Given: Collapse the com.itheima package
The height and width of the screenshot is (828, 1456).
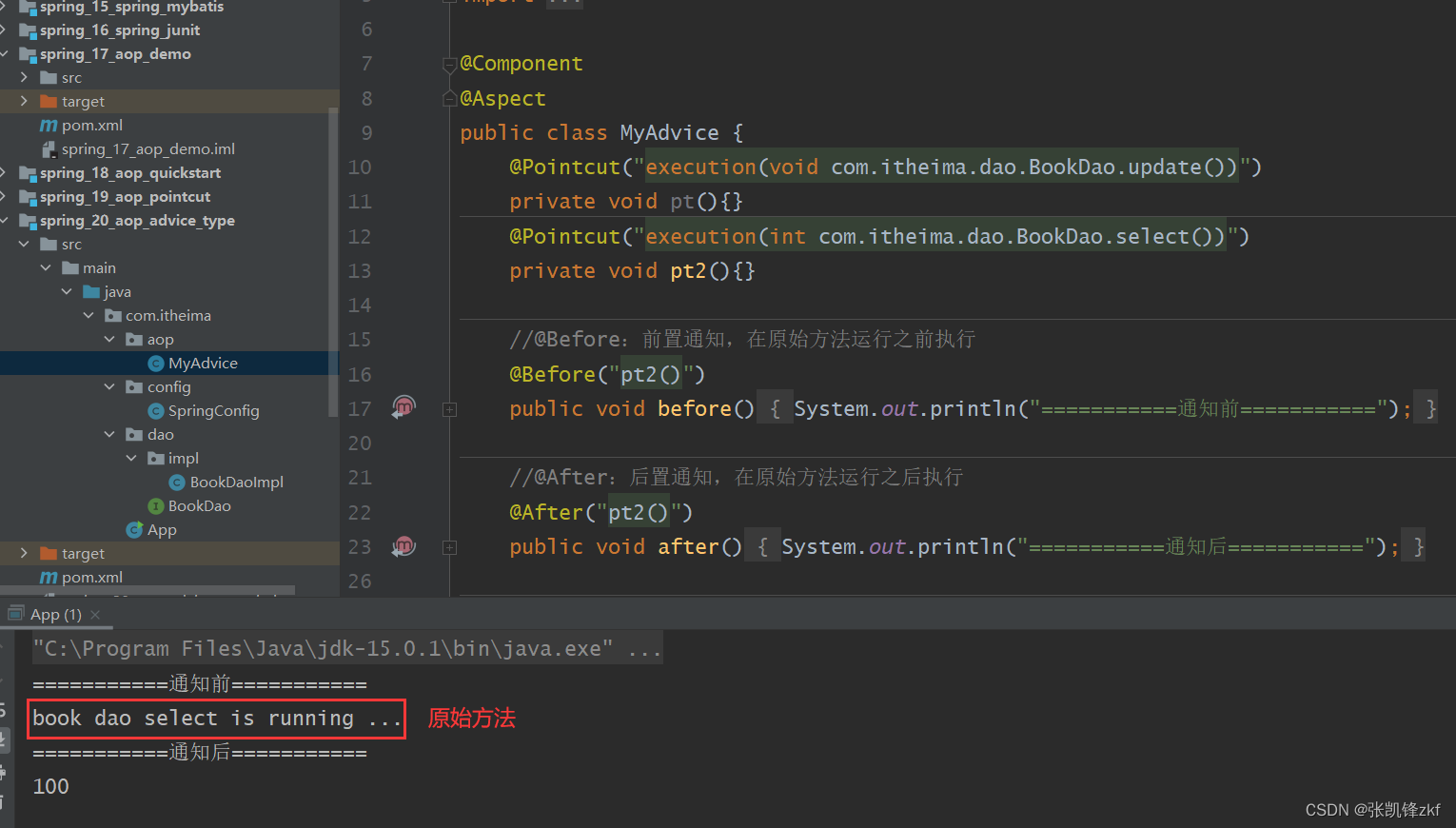Looking at the screenshot, I should point(89,316).
